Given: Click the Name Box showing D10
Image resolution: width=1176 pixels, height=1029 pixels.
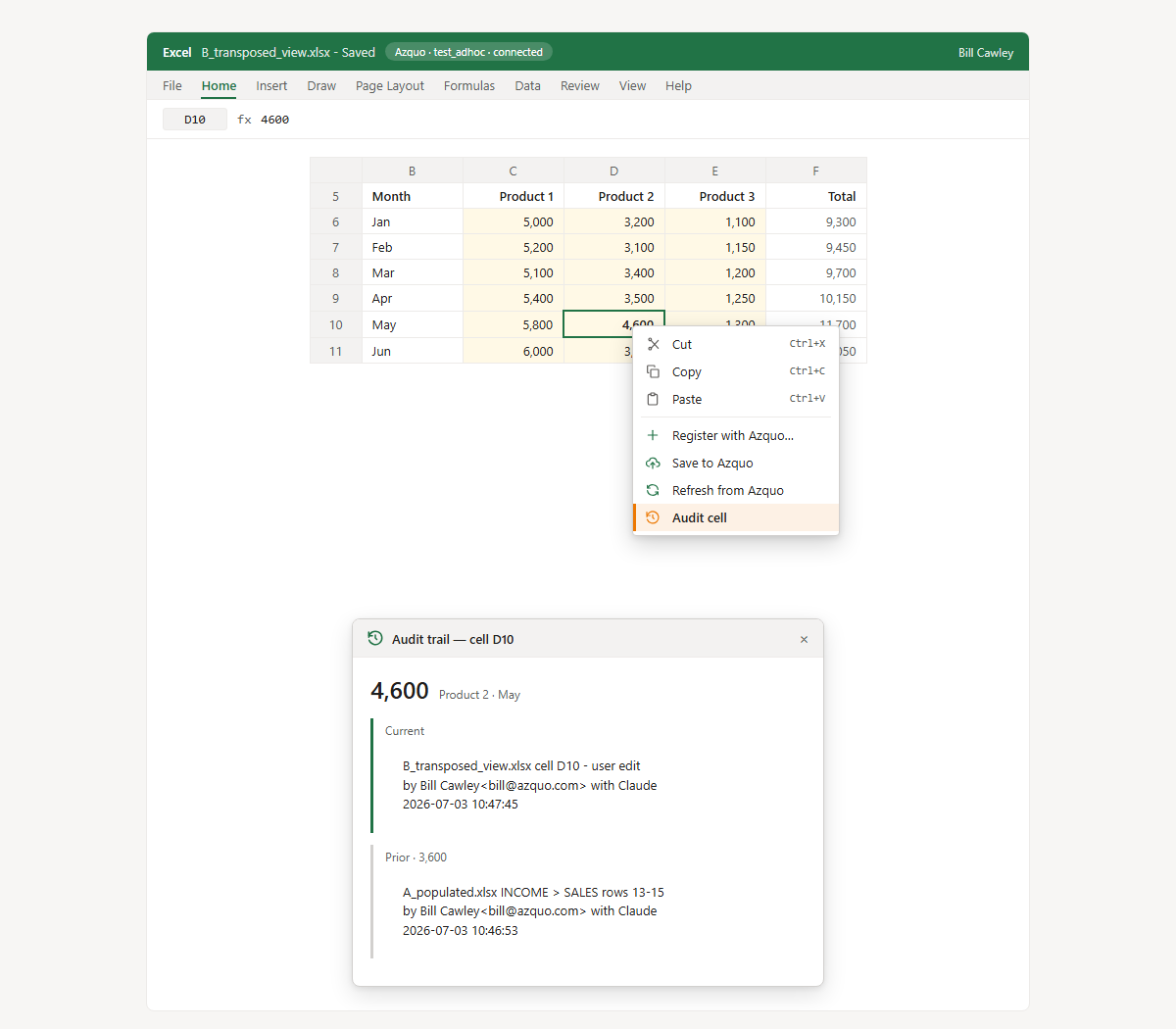Looking at the screenshot, I should click(195, 120).
